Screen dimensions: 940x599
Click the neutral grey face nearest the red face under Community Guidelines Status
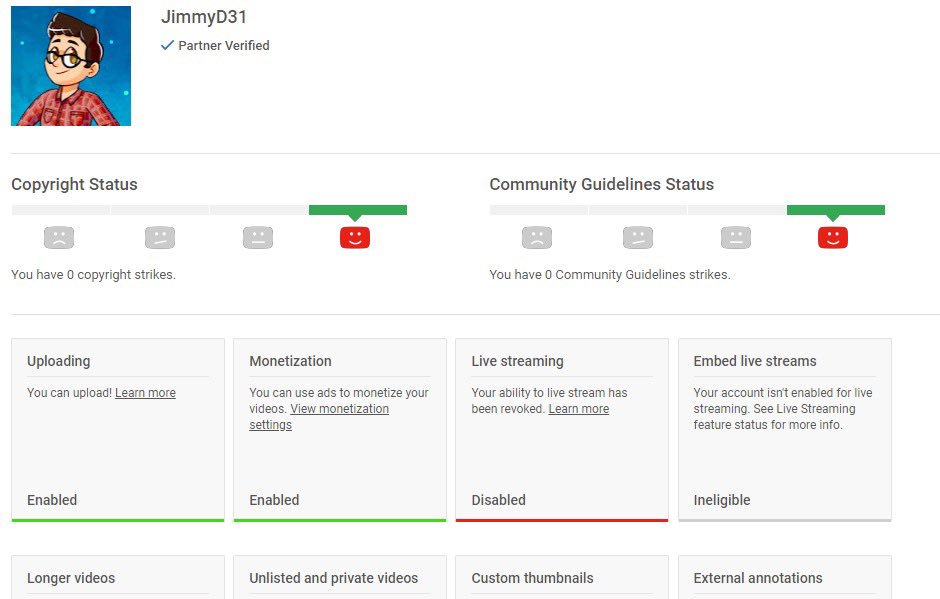(x=736, y=237)
